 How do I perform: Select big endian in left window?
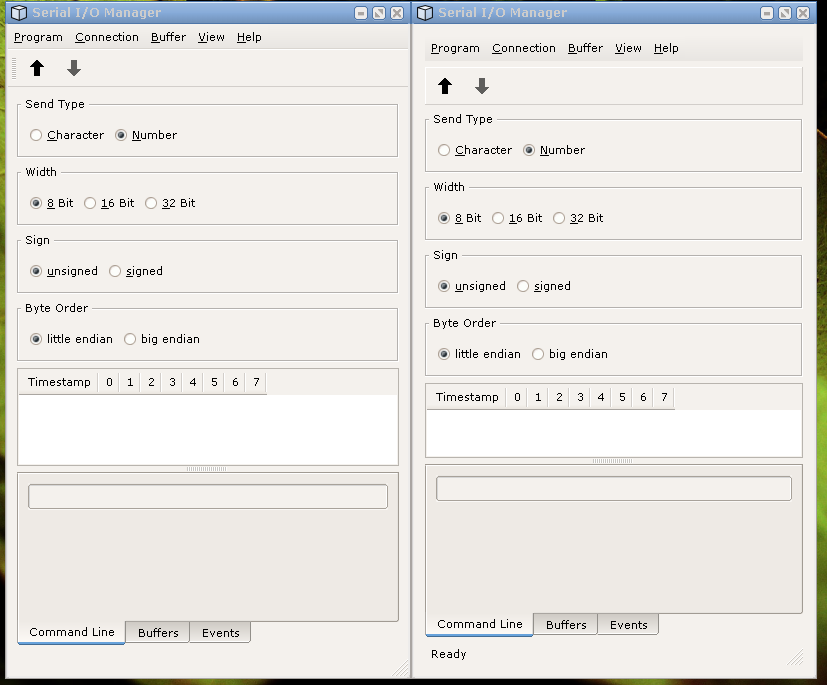pos(162,339)
